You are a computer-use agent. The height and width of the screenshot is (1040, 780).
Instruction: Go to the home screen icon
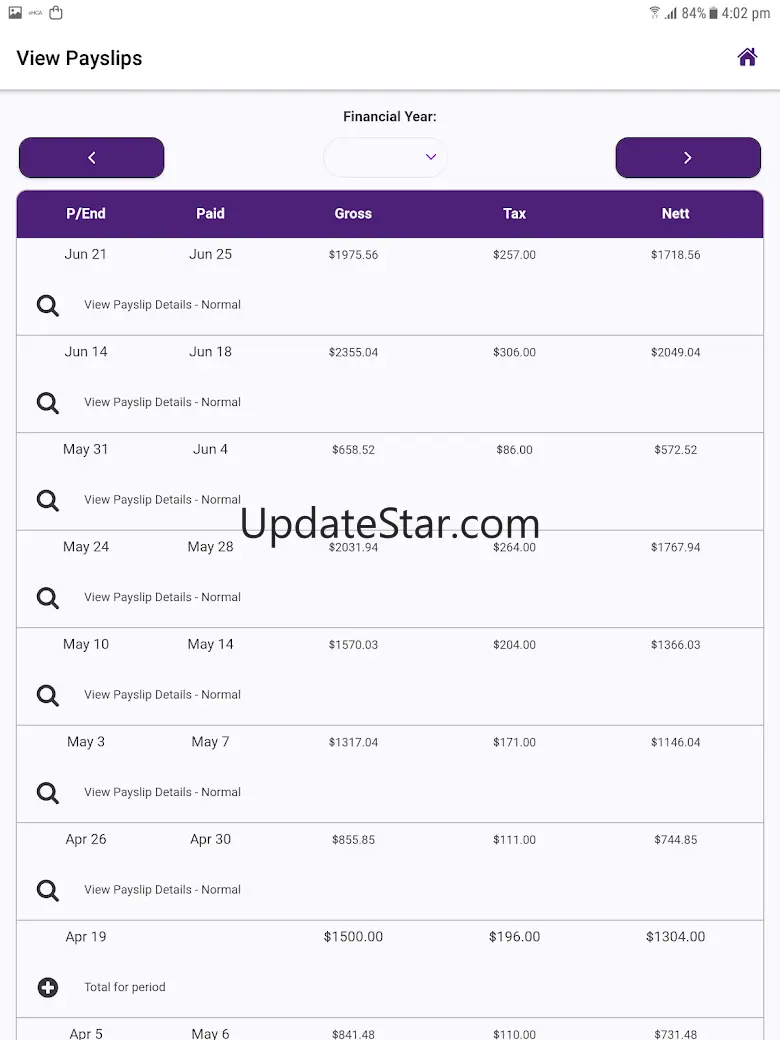[747, 57]
